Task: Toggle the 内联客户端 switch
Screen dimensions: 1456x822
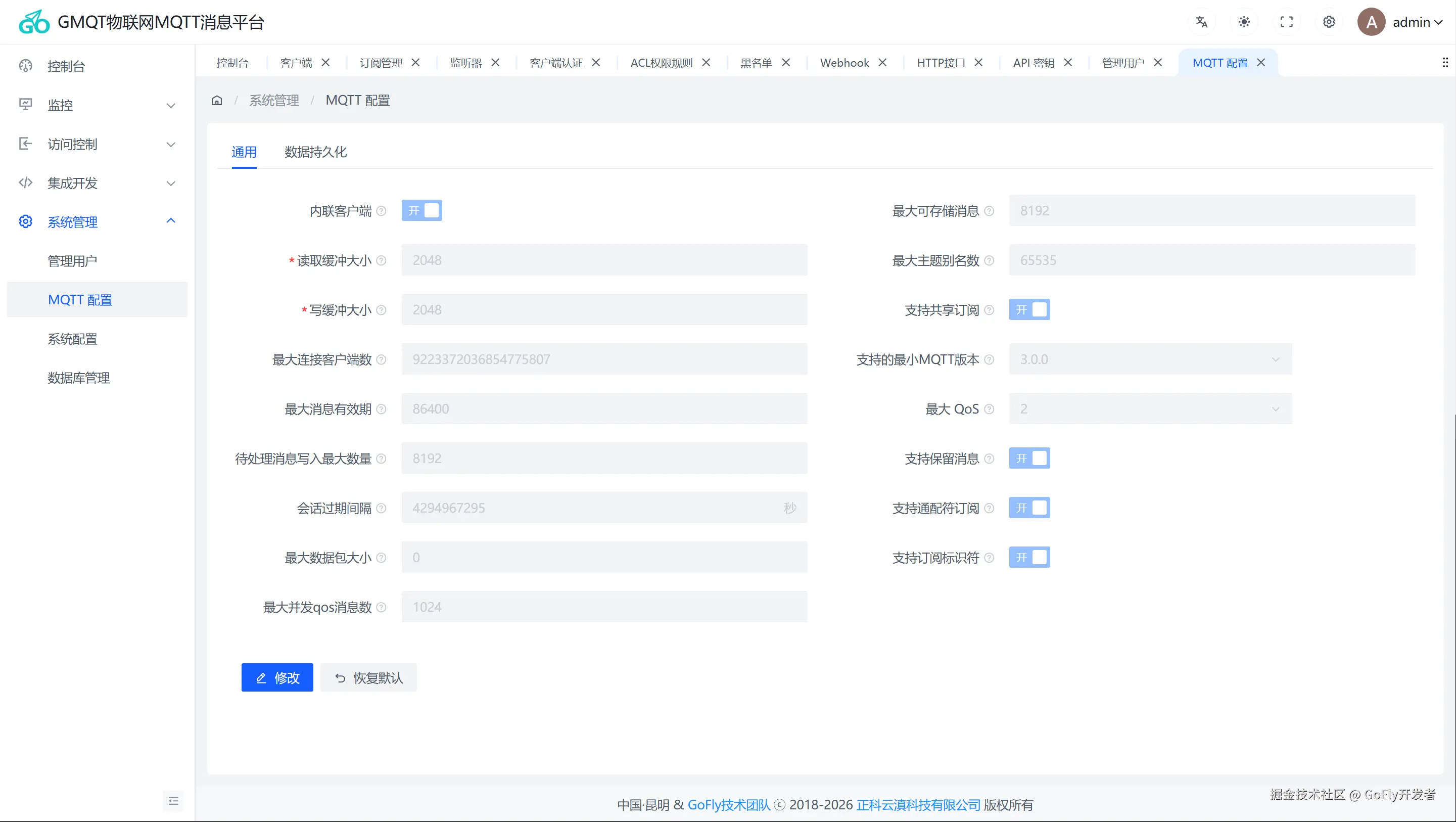Action: point(421,211)
